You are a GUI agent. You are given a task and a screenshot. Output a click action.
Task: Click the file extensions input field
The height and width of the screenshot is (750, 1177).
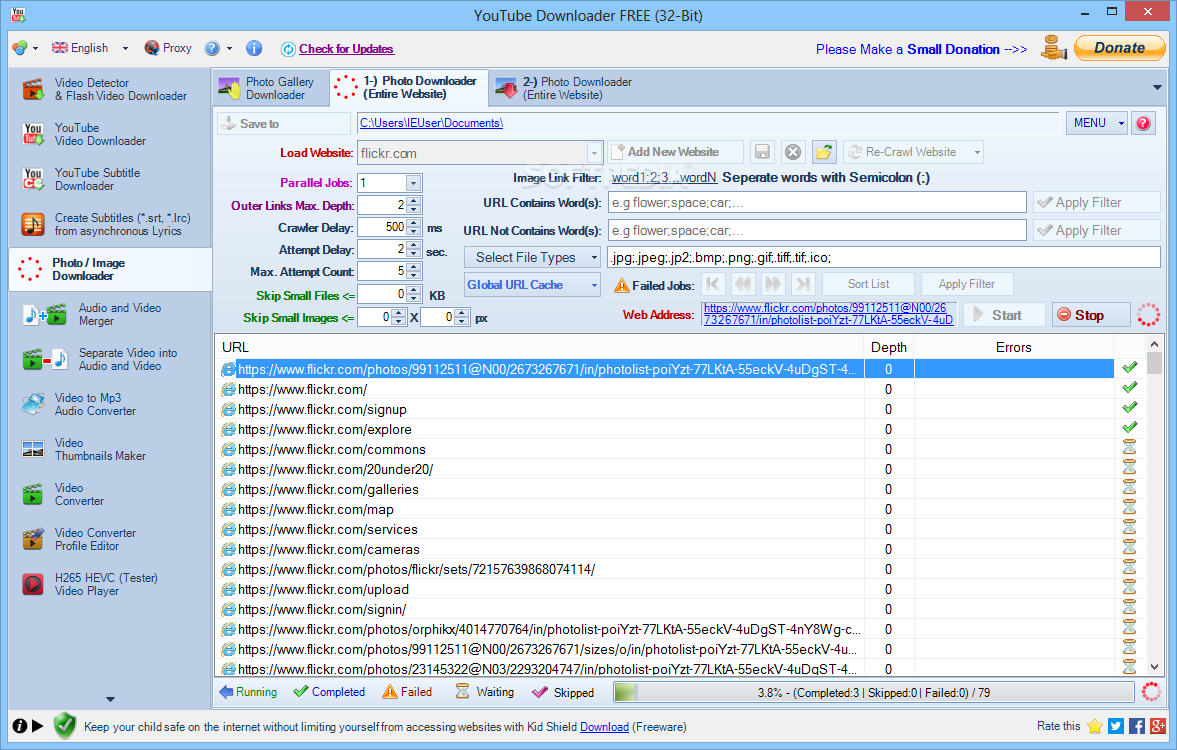click(884, 258)
